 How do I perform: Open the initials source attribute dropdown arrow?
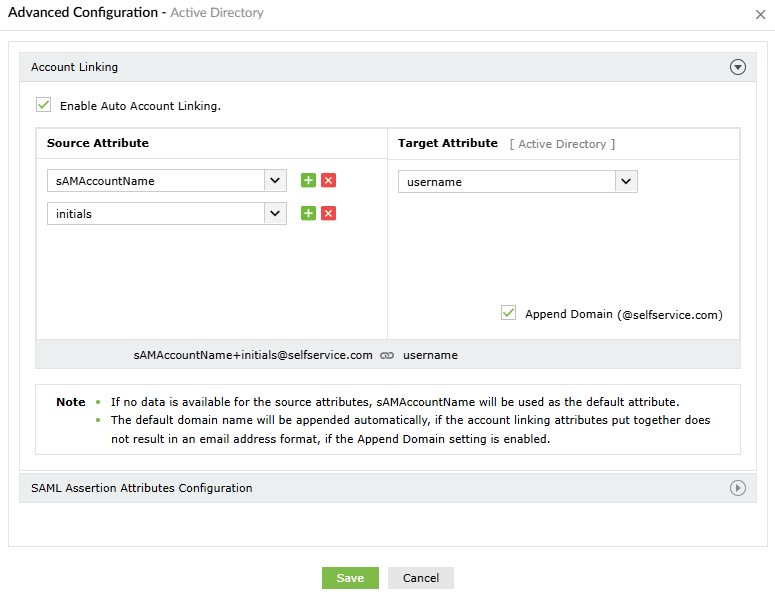pos(275,213)
